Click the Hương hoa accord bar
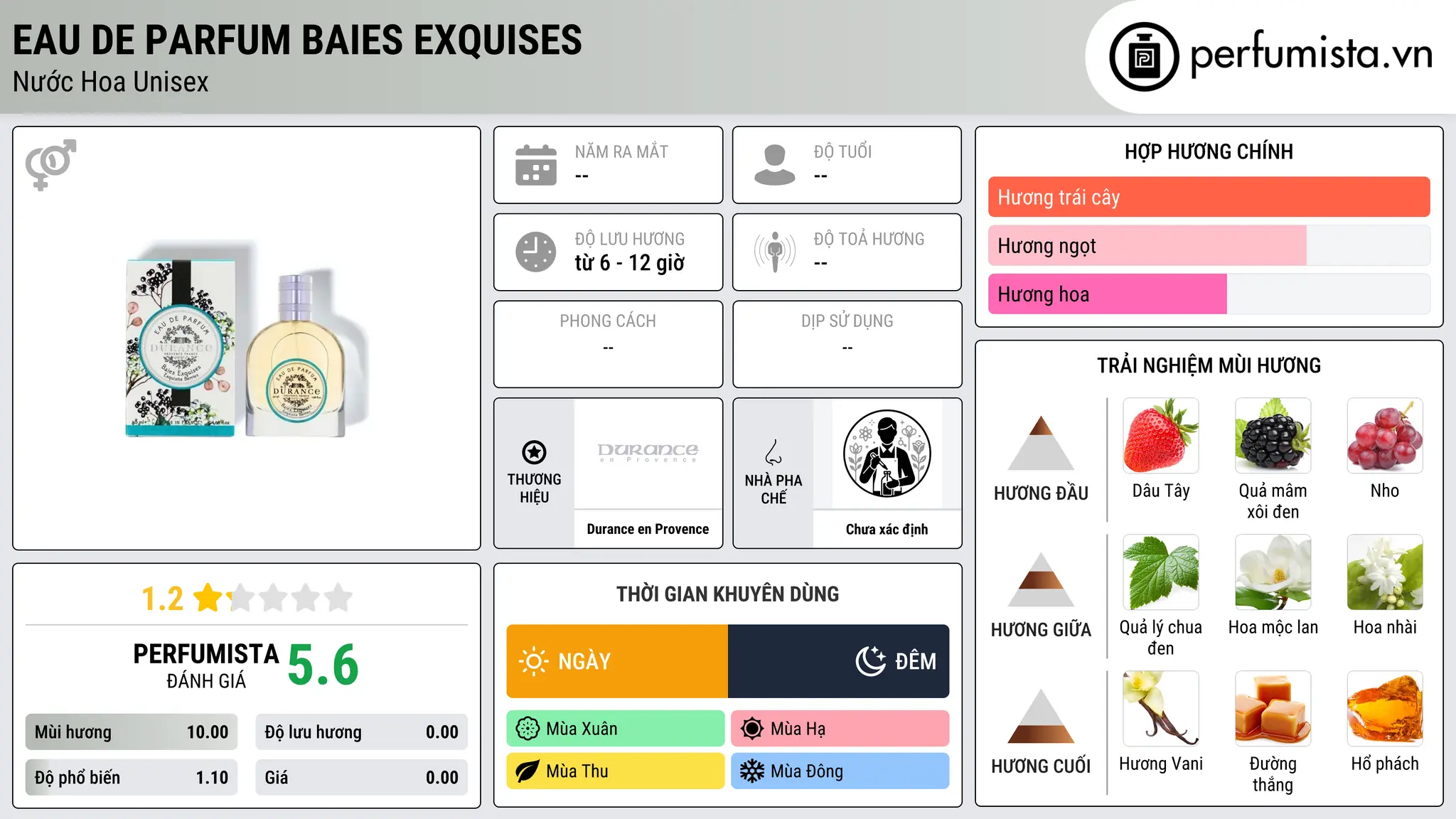Image resolution: width=1456 pixels, height=819 pixels. click(x=1209, y=294)
